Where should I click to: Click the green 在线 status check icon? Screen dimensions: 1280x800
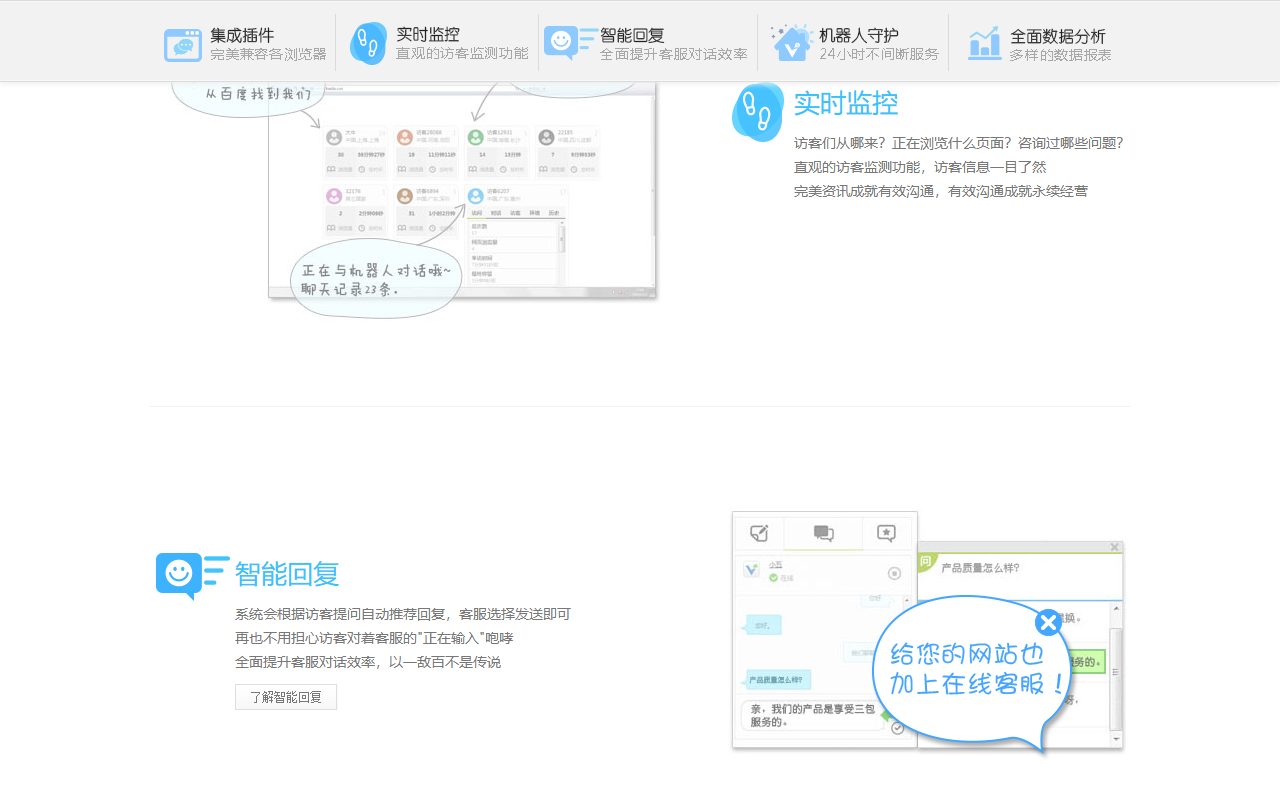click(773, 578)
